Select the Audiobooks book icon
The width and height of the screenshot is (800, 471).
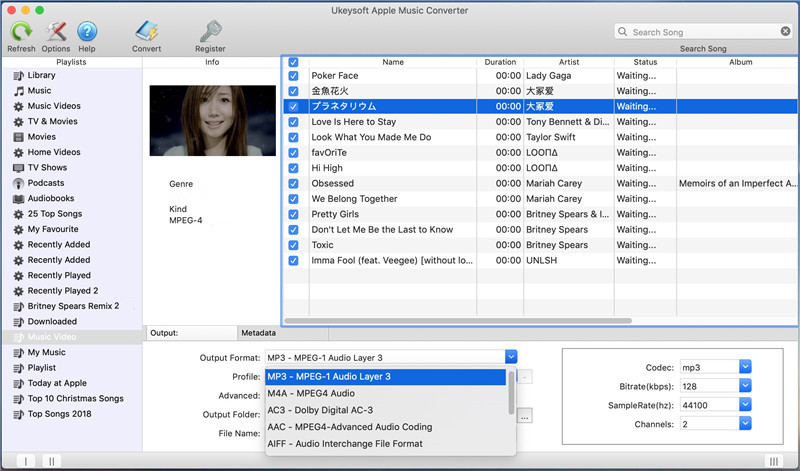pyautogui.click(x=18, y=199)
